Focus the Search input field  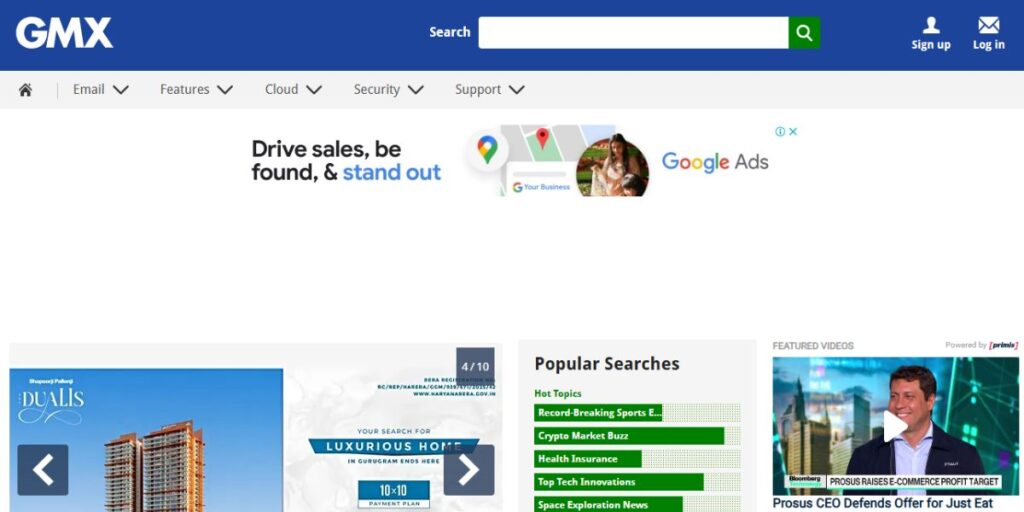(x=633, y=33)
